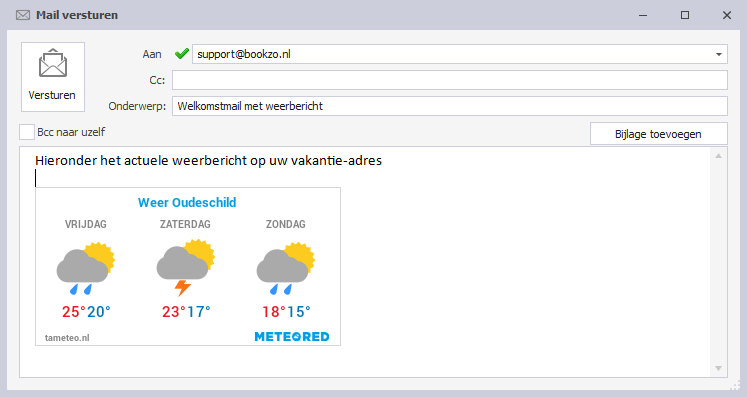Image resolution: width=747 pixels, height=397 pixels.
Task: Click the Vrijdag rain weather icon
Action: [x=86, y=269]
